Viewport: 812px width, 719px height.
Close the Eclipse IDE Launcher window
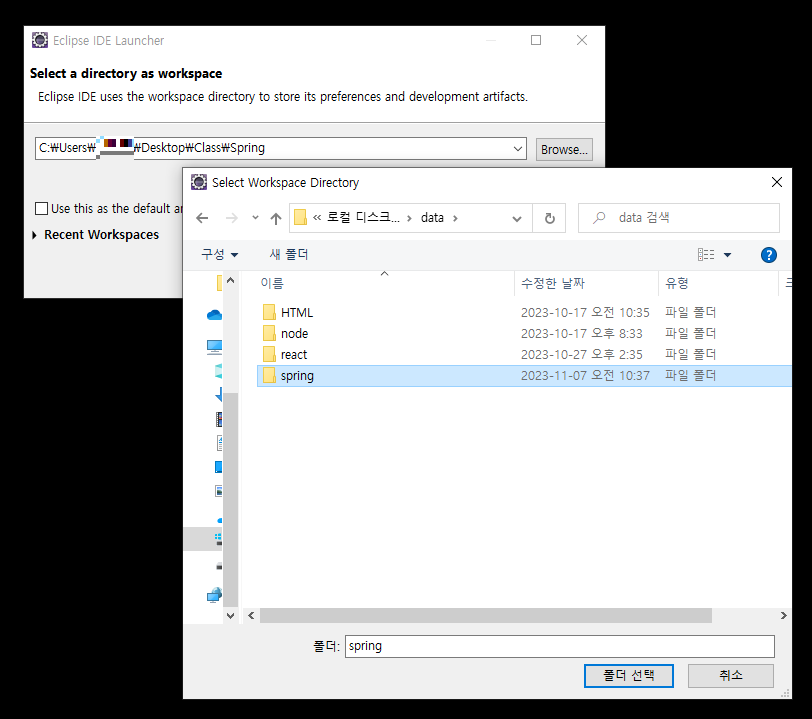[582, 40]
